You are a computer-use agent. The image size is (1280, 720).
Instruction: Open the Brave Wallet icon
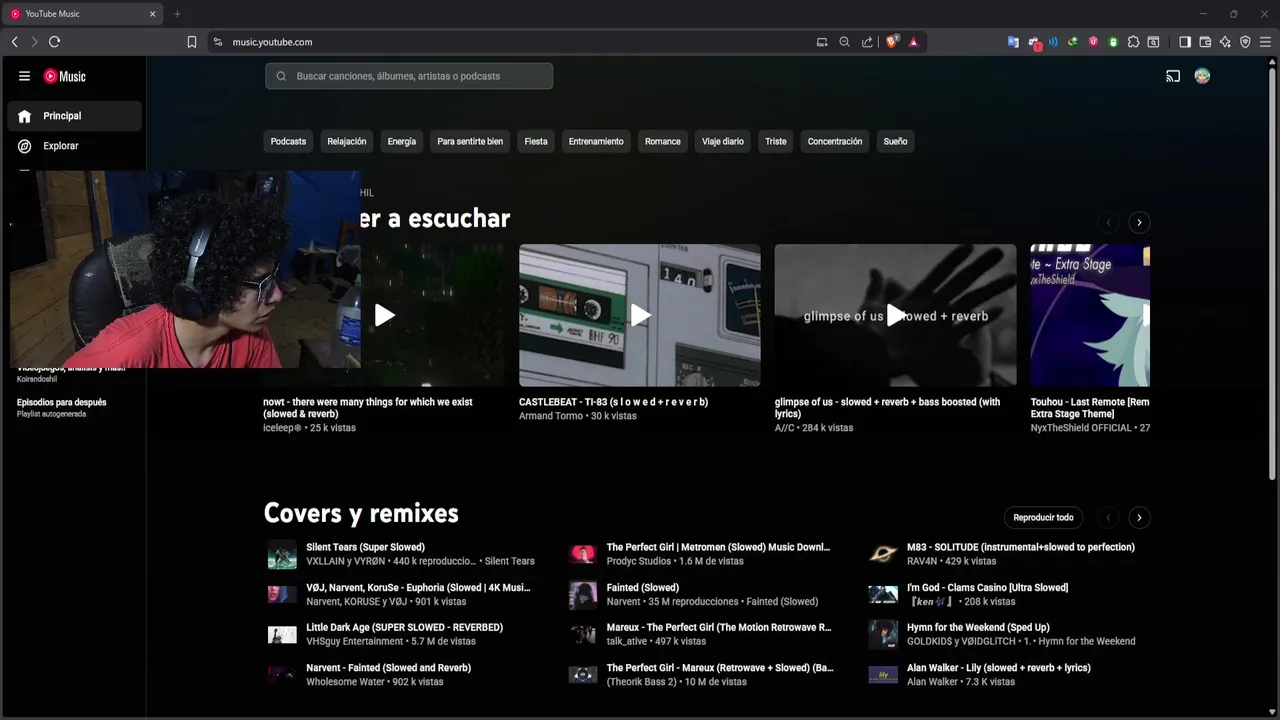click(x=1205, y=42)
